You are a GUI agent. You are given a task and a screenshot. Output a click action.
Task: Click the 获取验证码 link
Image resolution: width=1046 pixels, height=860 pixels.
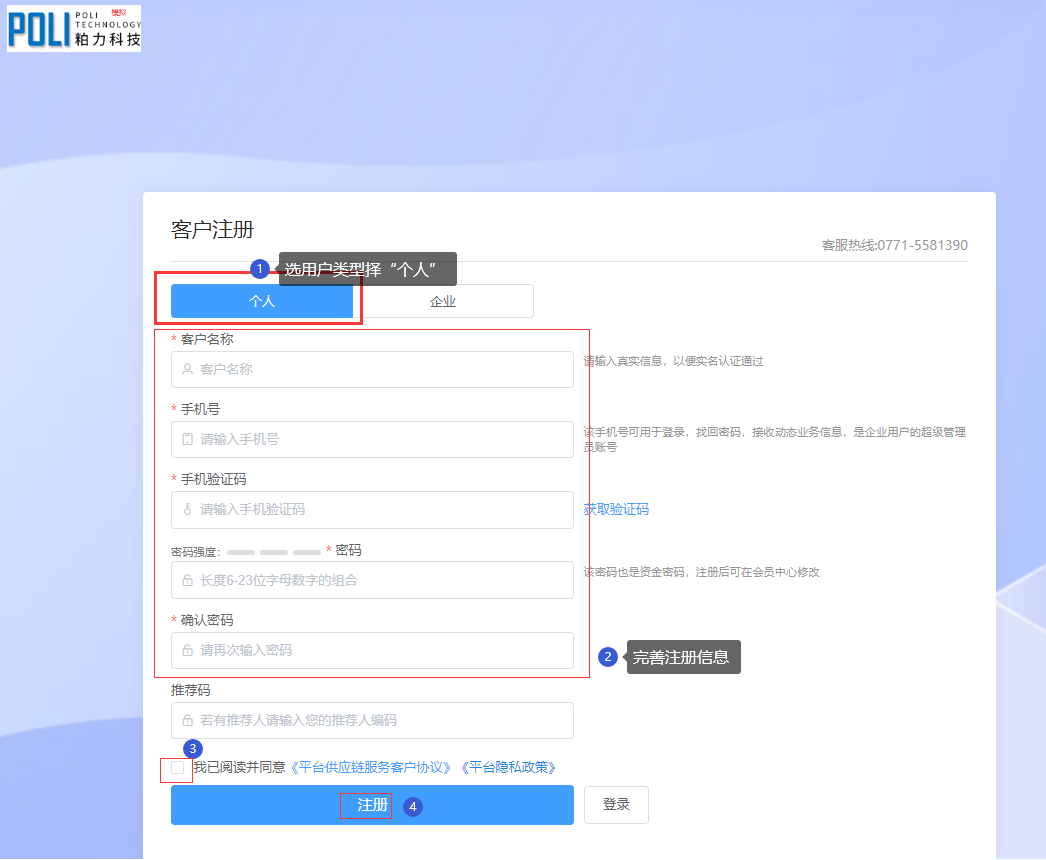click(616, 510)
